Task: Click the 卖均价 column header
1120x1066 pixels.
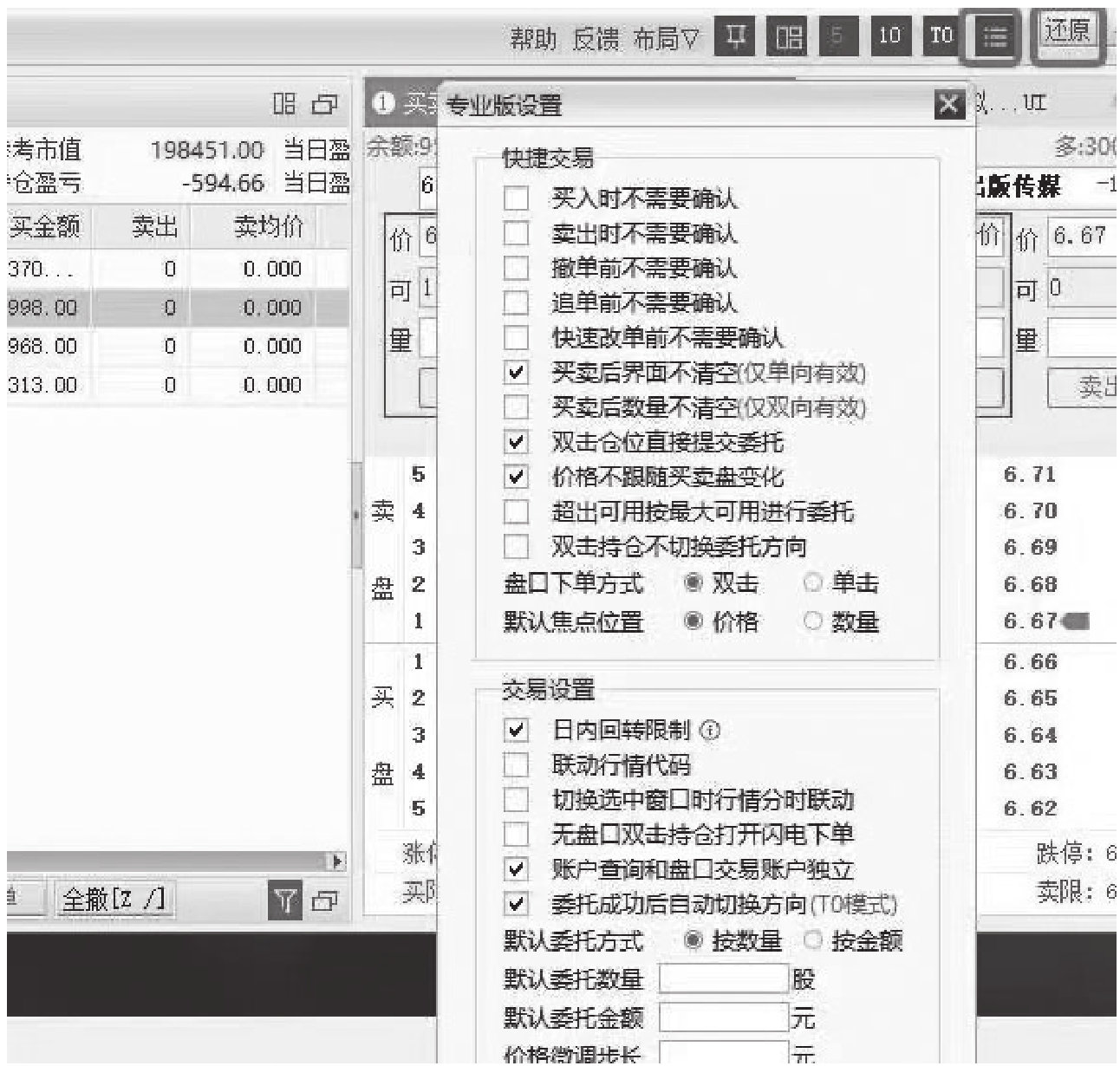Action: pos(269,226)
